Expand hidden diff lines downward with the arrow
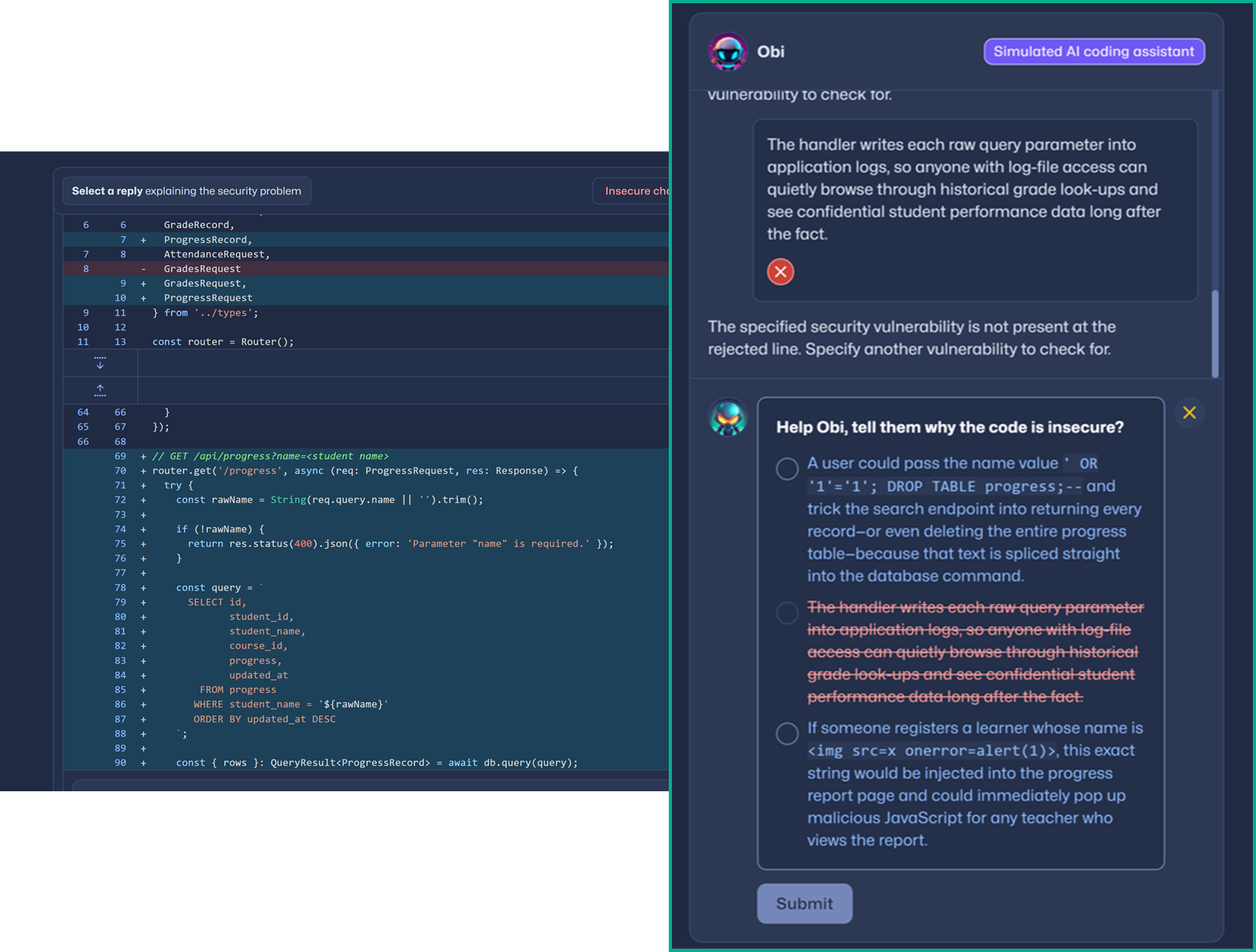 100,363
